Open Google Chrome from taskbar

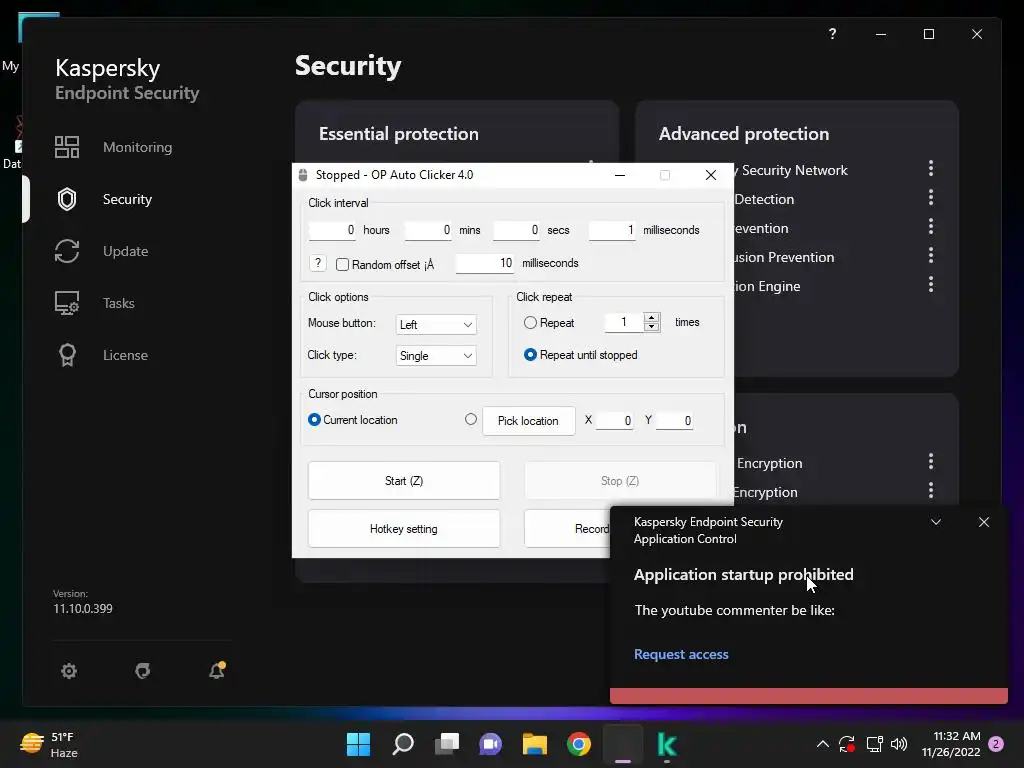tap(579, 744)
